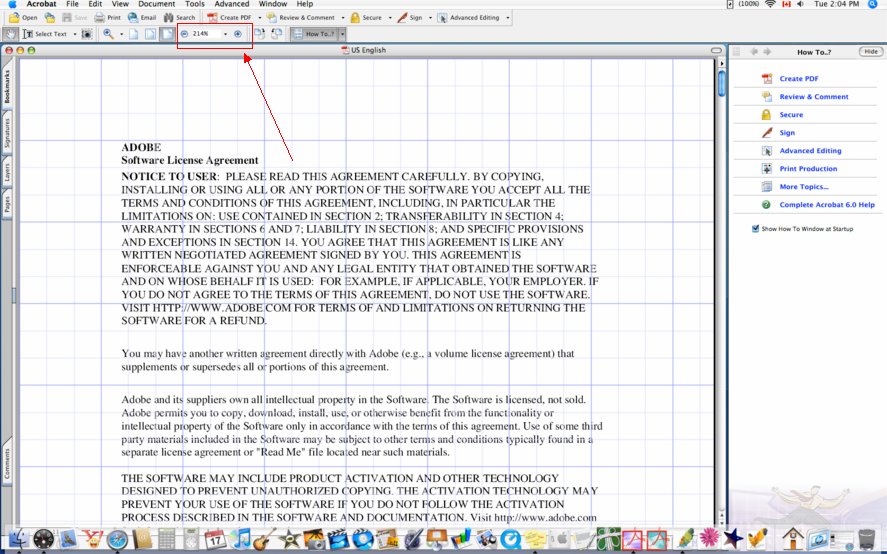The image size is (887, 554).
Task: Click the zoom out minus button
Action: (185, 34)
